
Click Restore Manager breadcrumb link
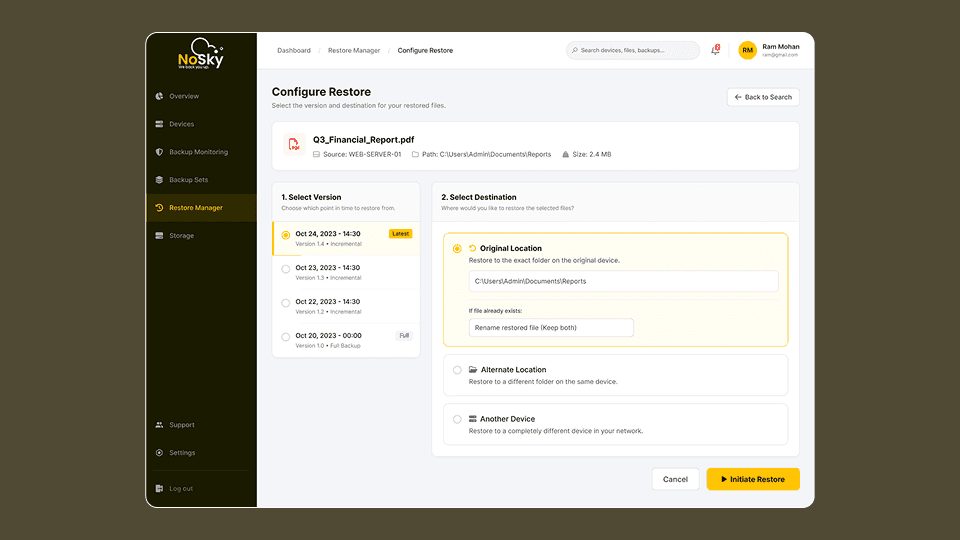click(354, 50)
